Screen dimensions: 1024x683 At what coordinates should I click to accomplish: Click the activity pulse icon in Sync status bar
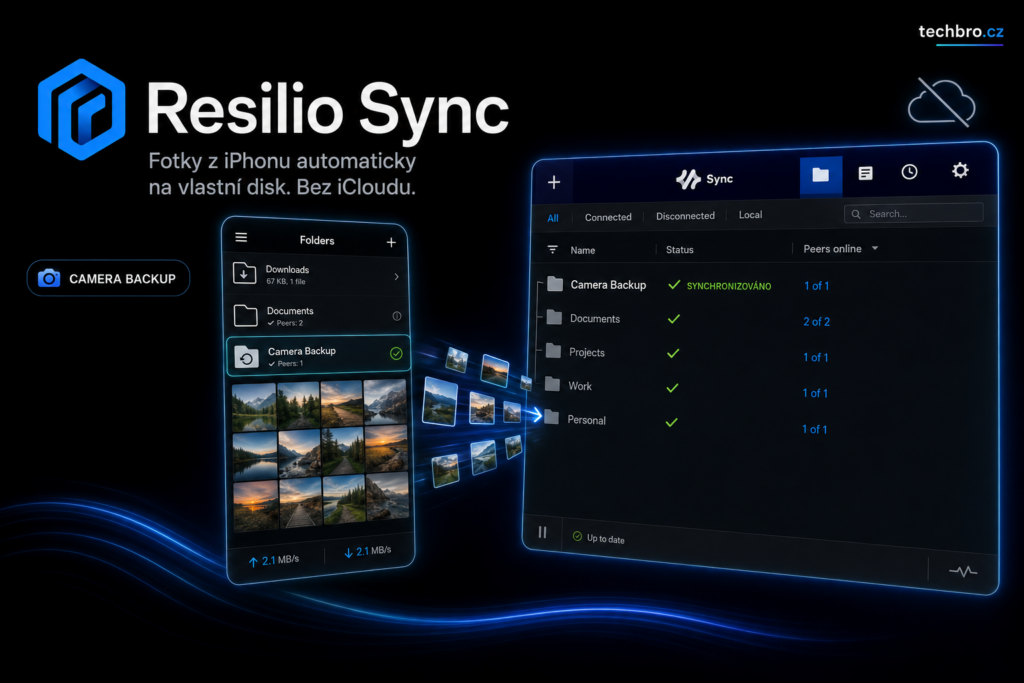[963, 571]
